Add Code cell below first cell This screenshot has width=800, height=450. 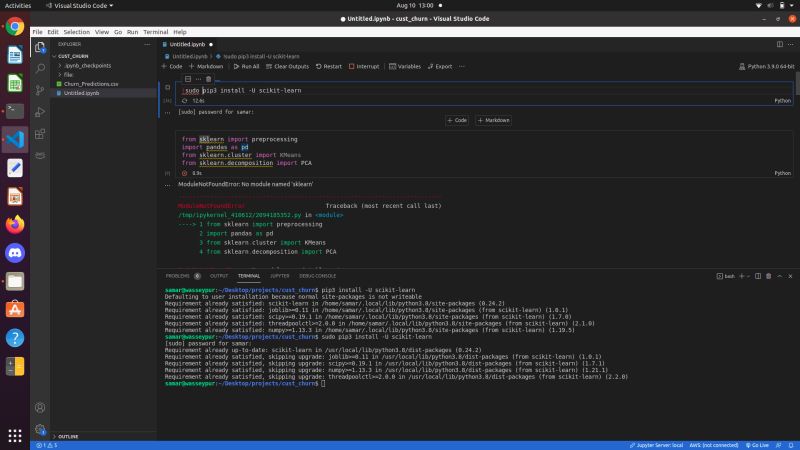[x=457, y=120]
